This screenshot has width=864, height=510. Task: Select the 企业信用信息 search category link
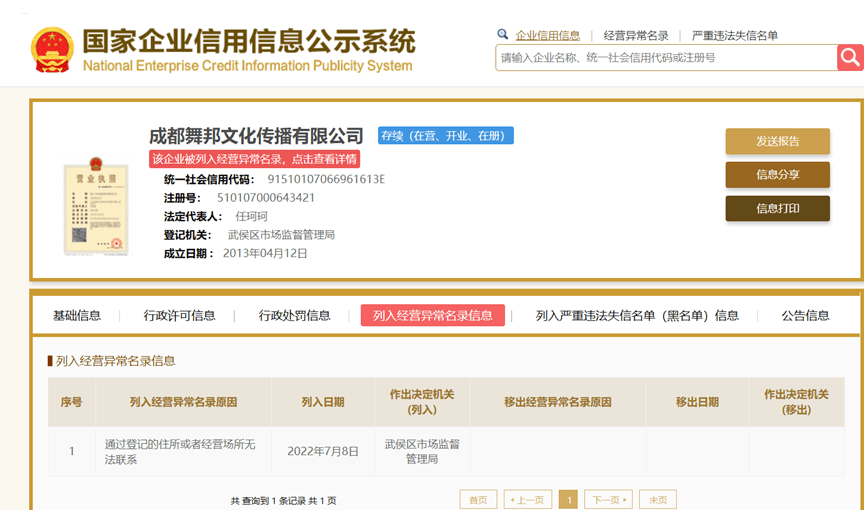(x=548, y=36)
